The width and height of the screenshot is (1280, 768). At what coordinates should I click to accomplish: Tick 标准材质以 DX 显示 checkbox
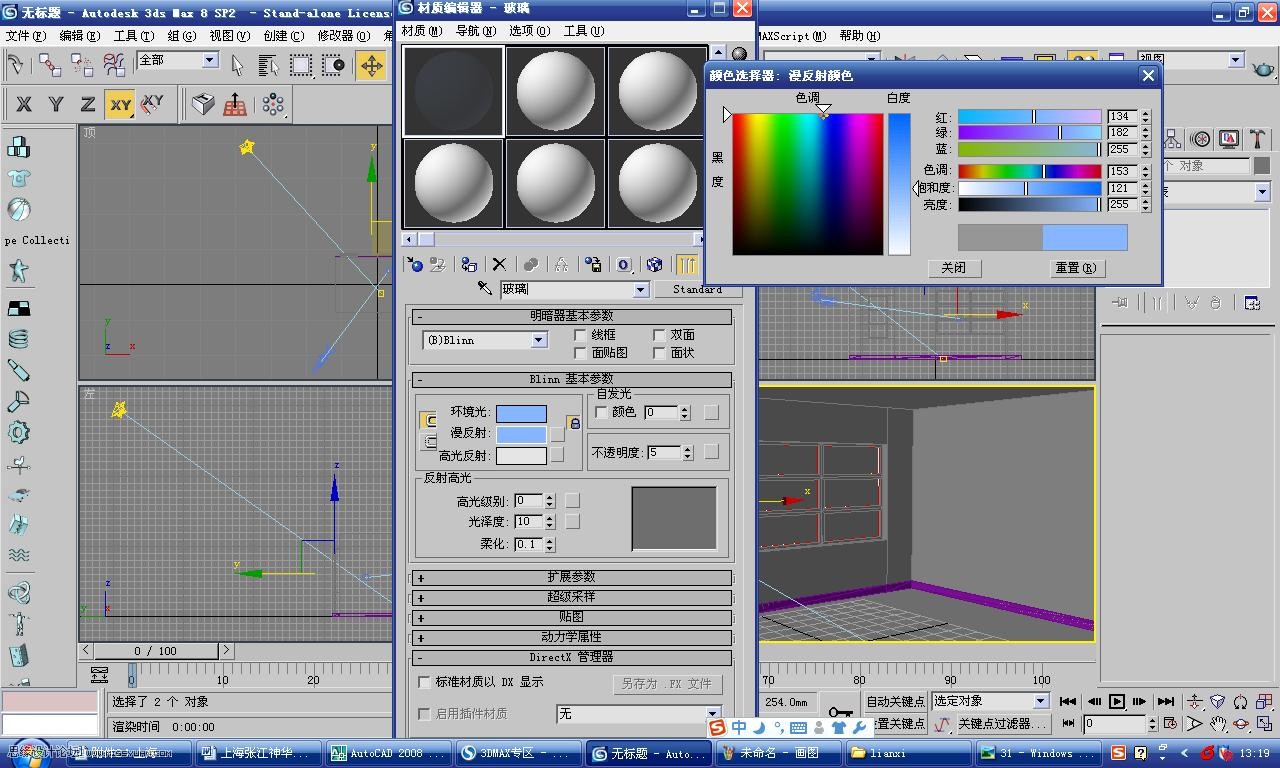[x=424, y=682]
